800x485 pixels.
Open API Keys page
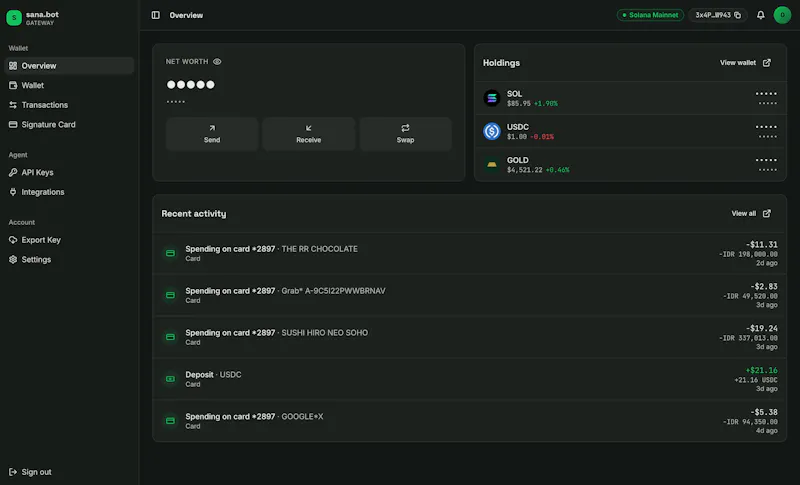(x=69, y=172)
